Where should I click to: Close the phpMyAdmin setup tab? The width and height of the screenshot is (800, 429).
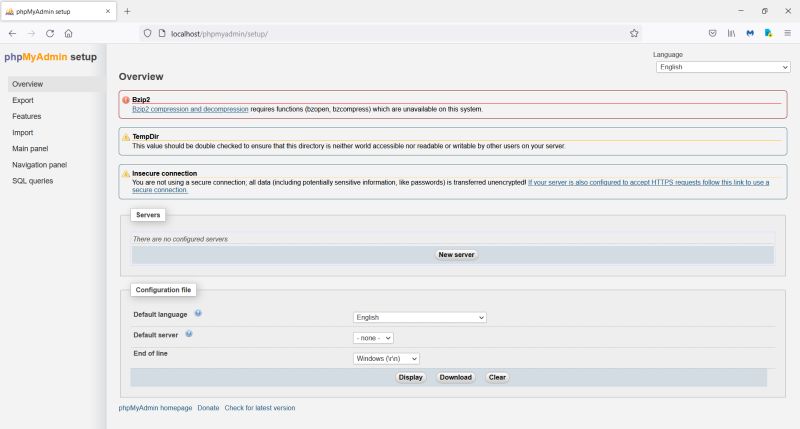[x=108, y=11]
